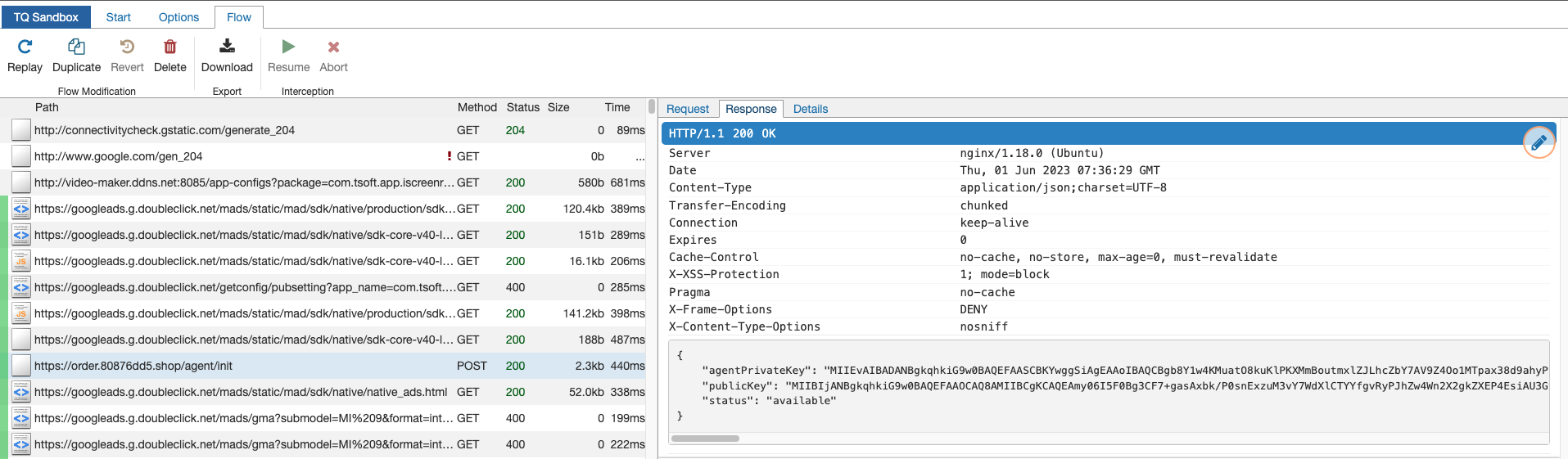Screen dimensions: 1568x459
Task: Delete the selected flow
Action: click(169, 47)
